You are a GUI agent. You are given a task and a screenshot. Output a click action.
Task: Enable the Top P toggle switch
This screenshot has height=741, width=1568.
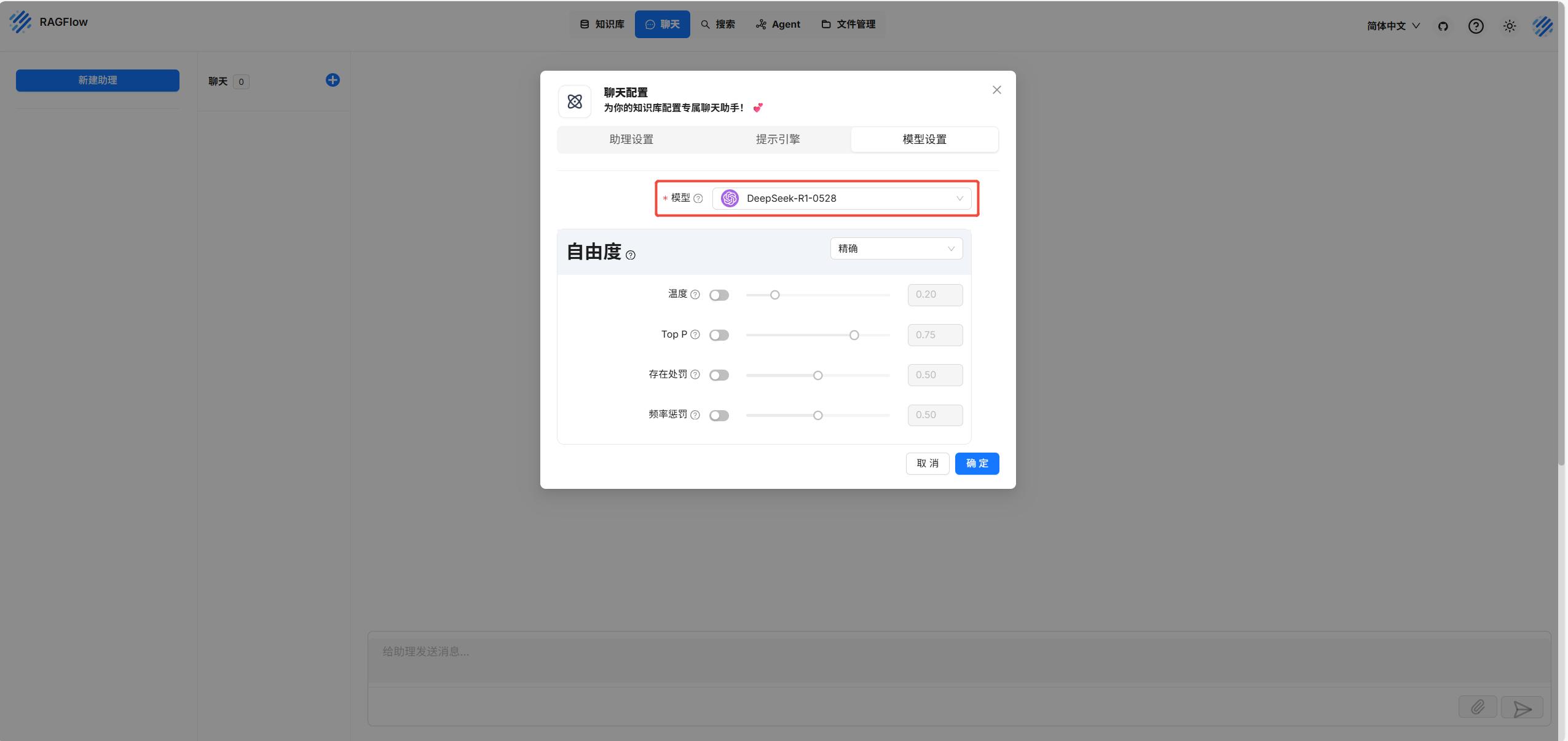point(719,335)
